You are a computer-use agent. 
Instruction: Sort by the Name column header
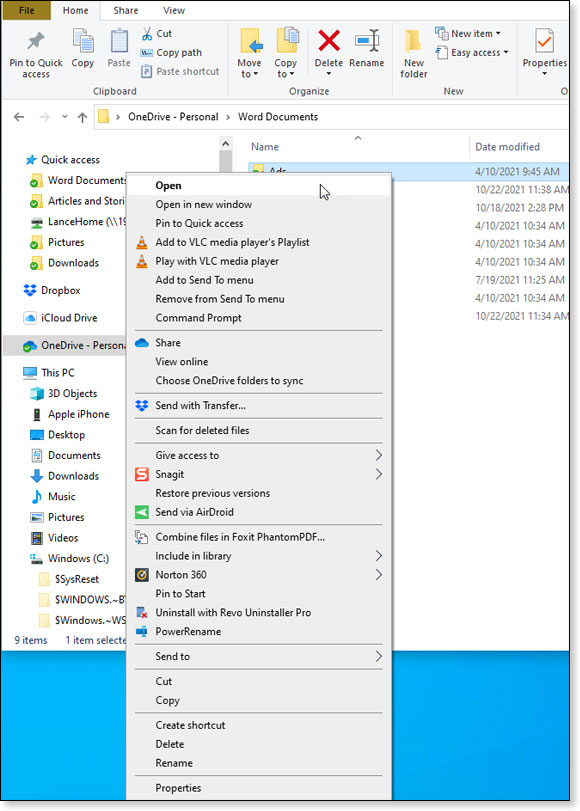point(265,147)
